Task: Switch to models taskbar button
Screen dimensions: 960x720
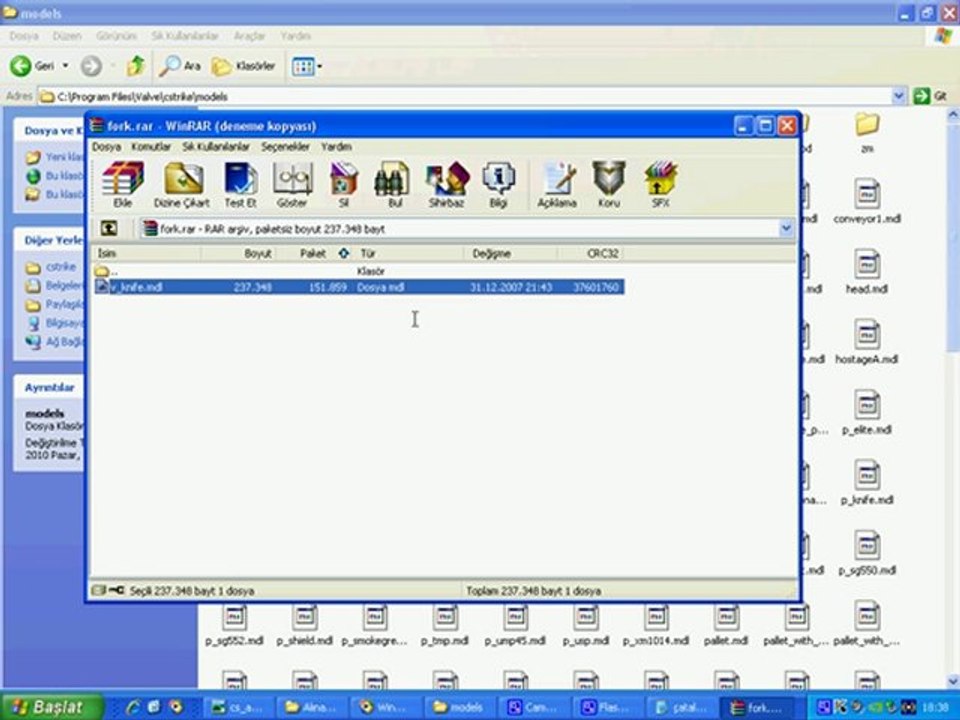Action: click(457, 707)
